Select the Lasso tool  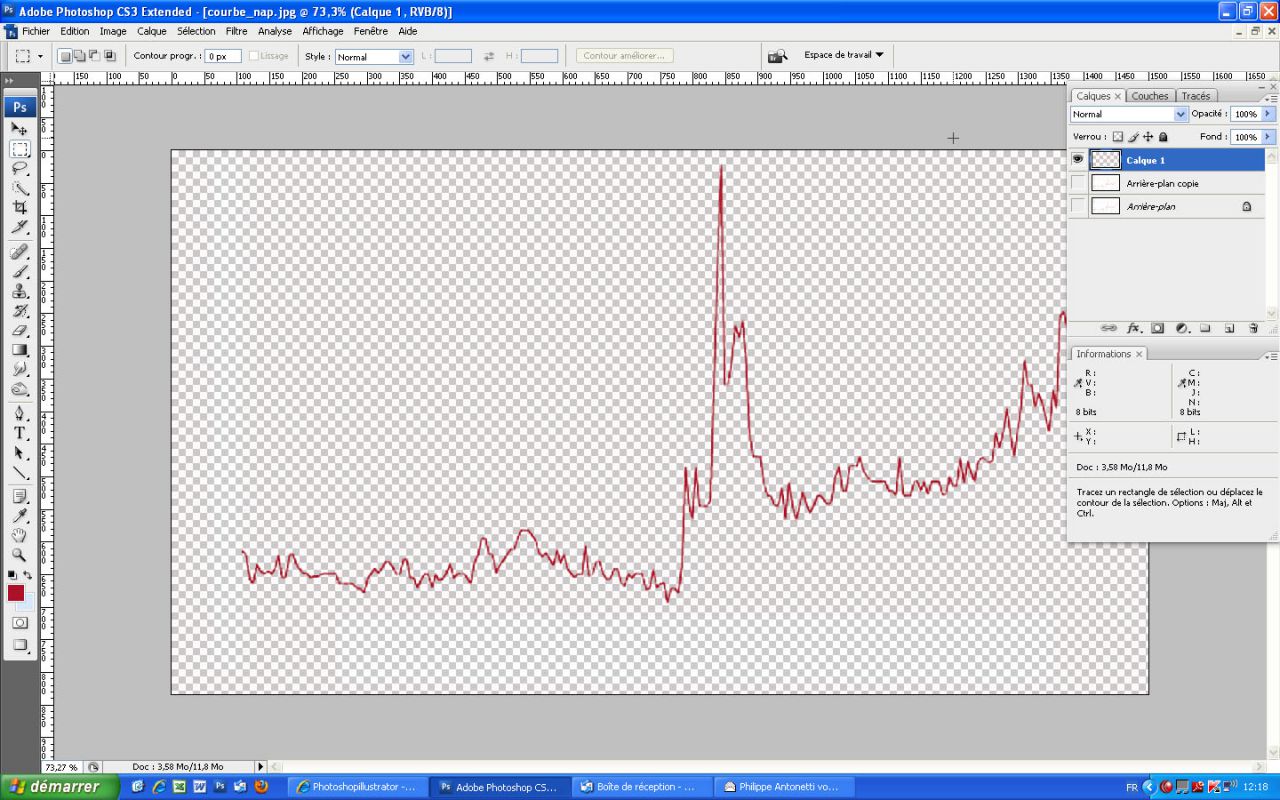20,168
